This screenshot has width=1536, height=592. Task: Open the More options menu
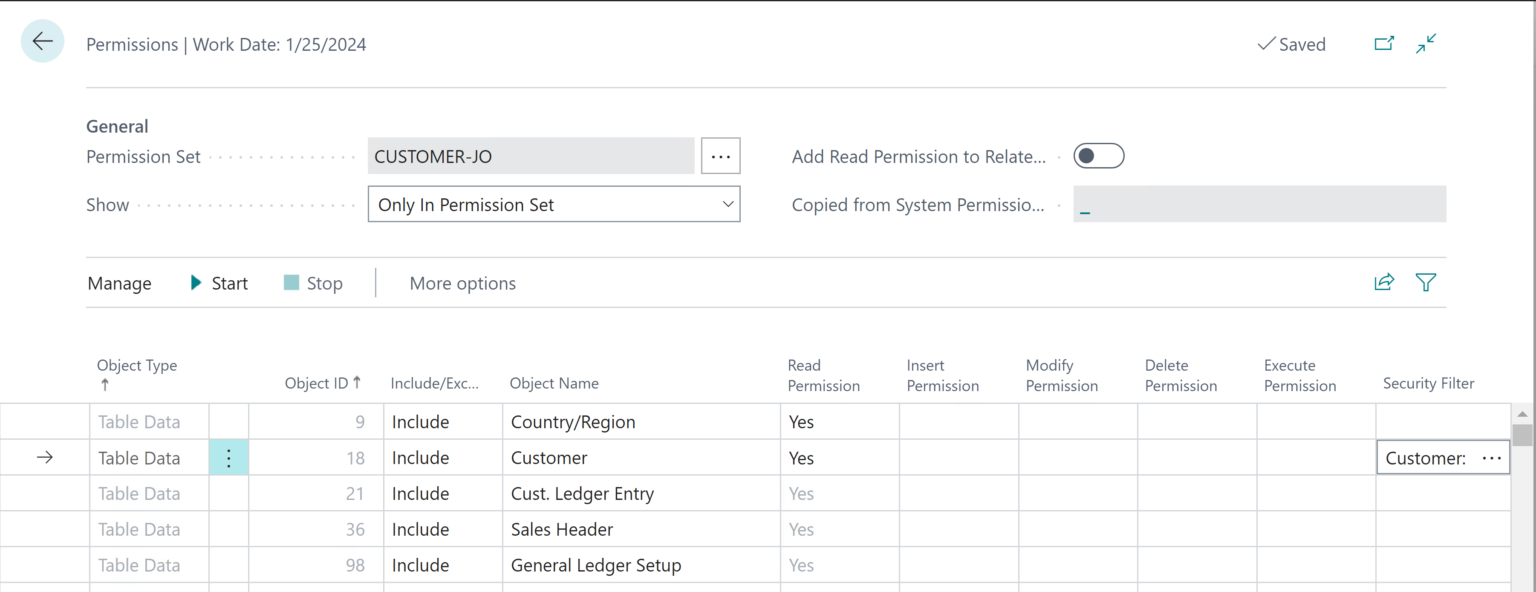coord(462,283)
